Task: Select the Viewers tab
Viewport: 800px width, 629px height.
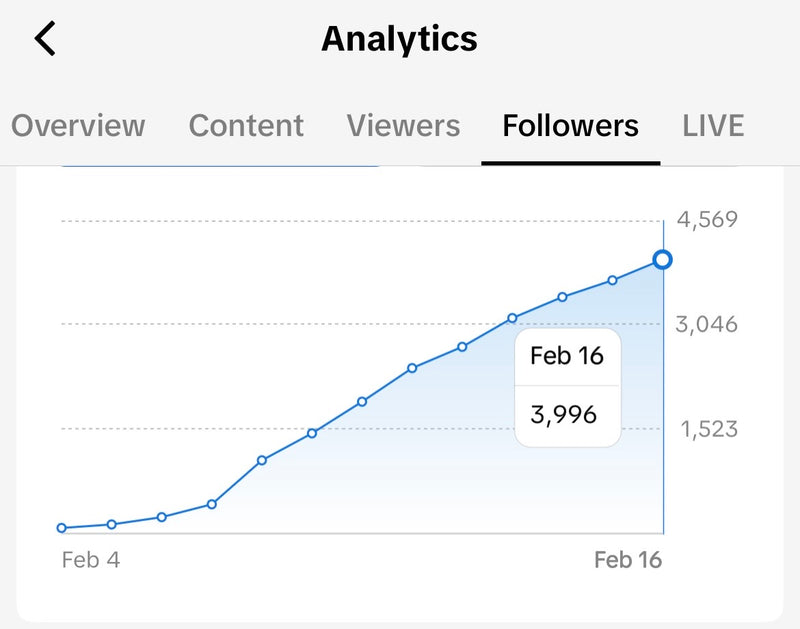Action: (403, 126)
